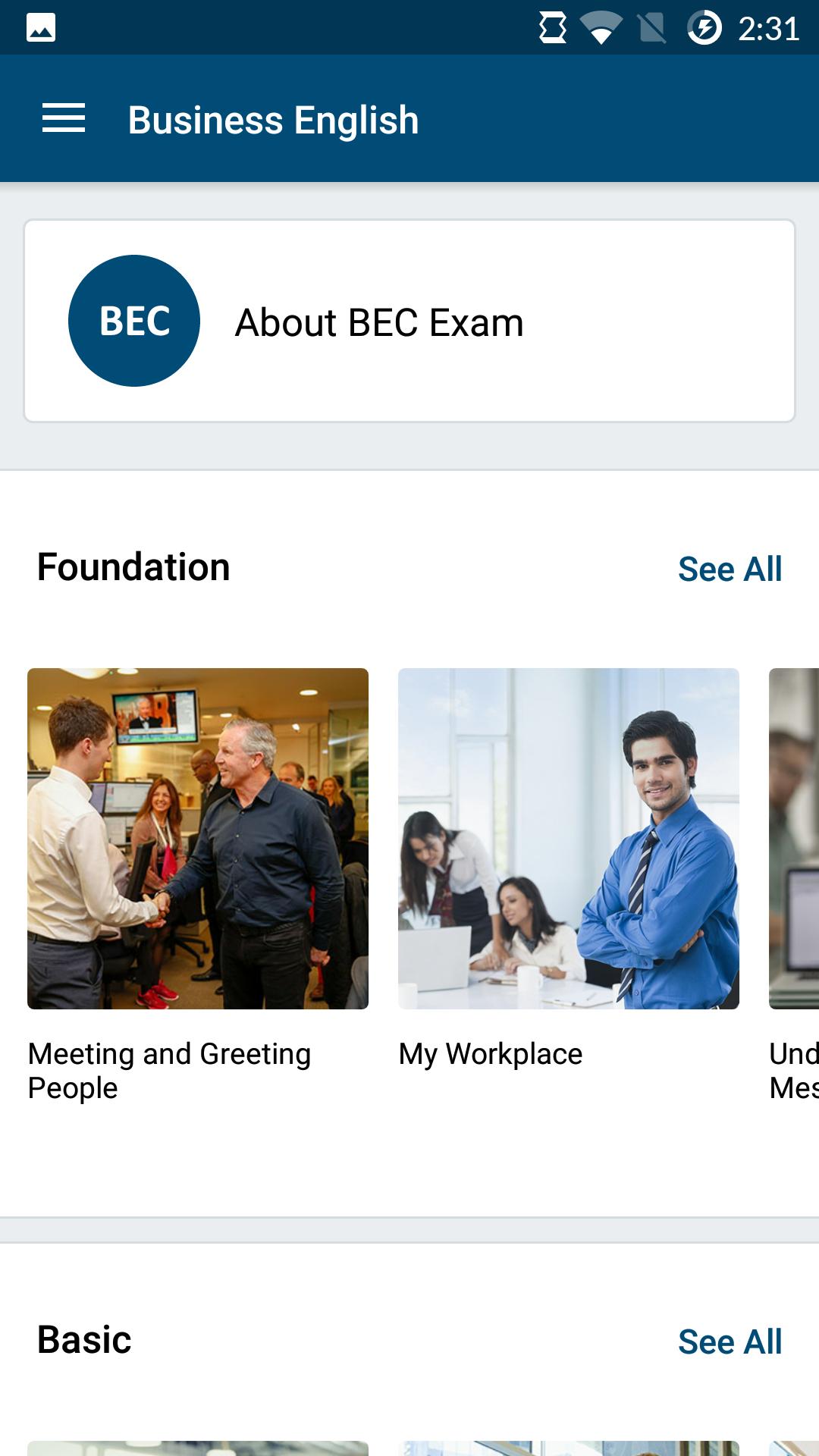The image size is (819, 1456).
Task: Open the first Basic lesson thumbnail
Action: point(198,1448)
